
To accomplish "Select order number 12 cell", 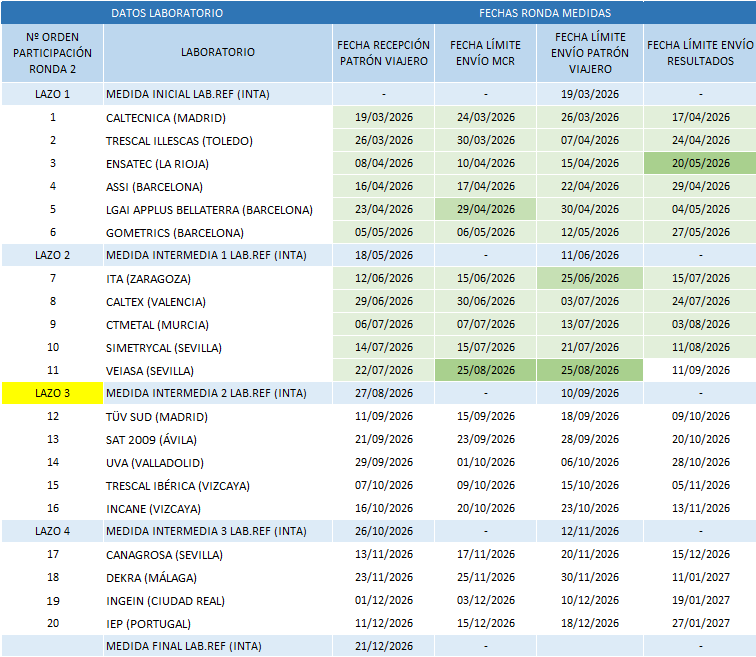I will 52,416.
